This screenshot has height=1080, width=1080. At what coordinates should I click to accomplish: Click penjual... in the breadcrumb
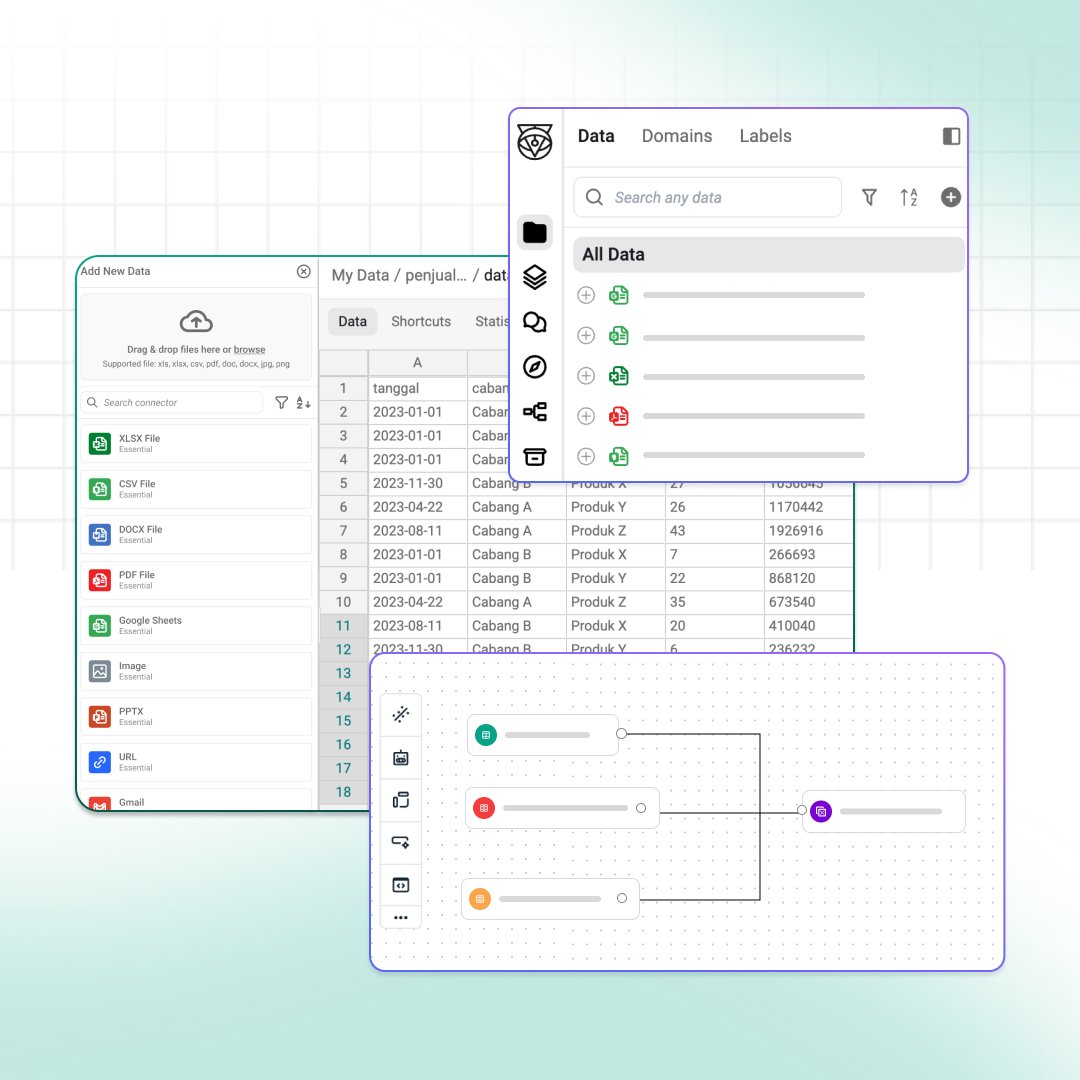tap(435, 276)
